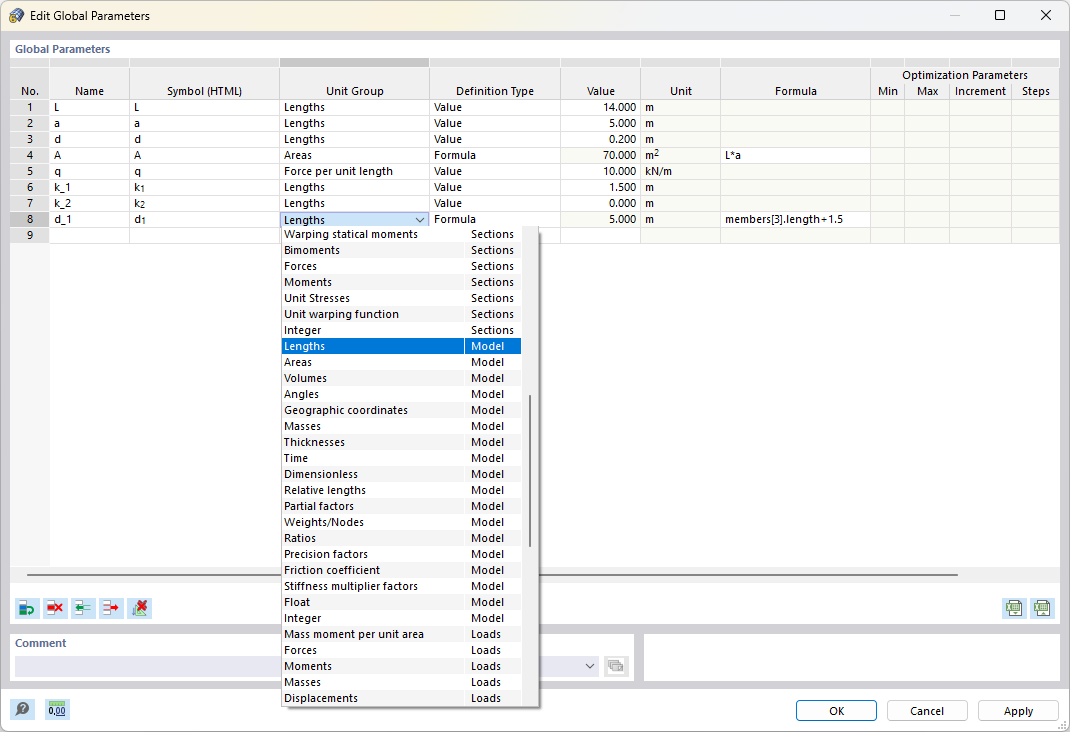Click the Apply button
Viewport: 1070px width, 732px height.
[x=1018, y=710]
